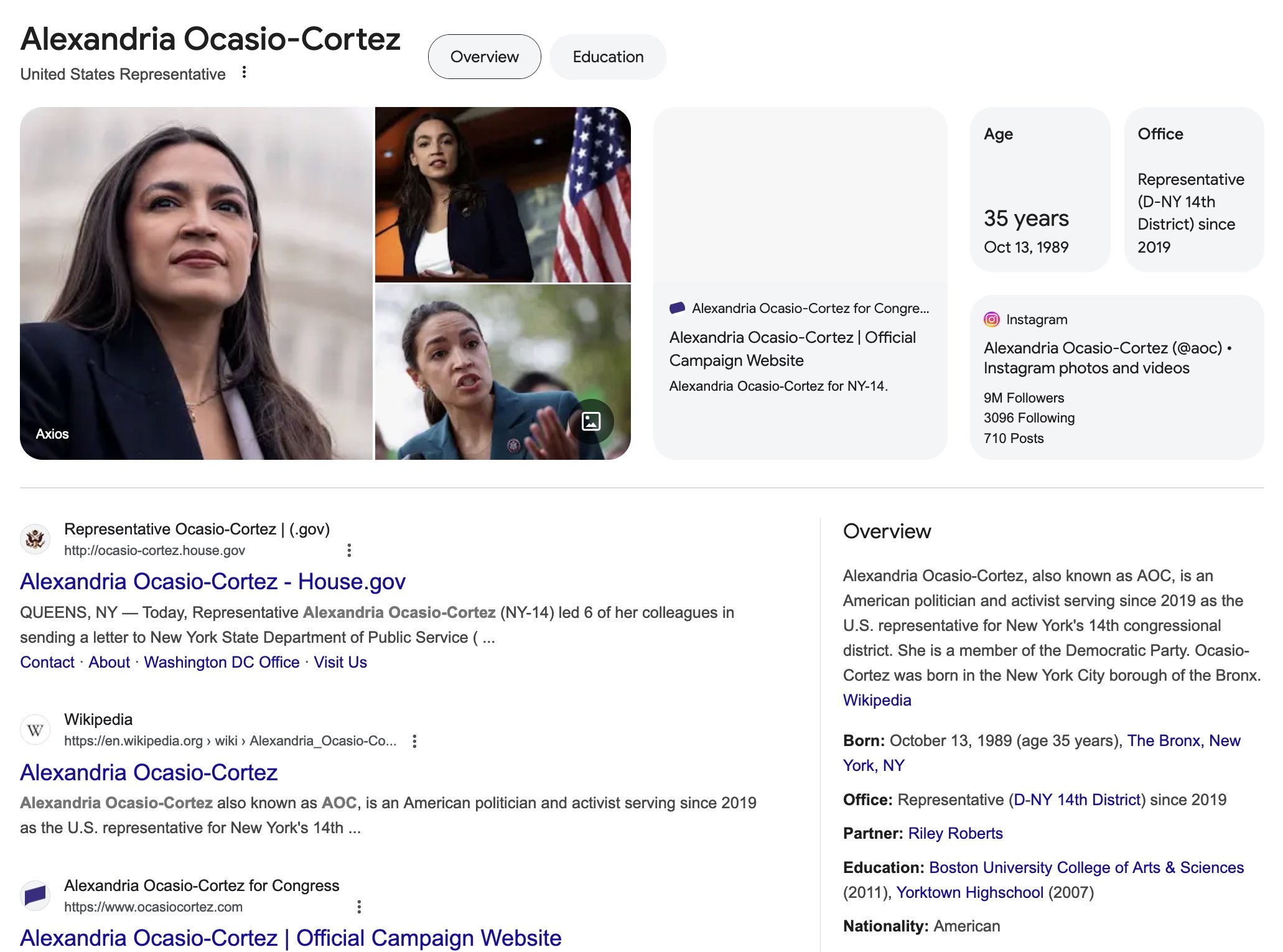The image size is (1283, 952).
Task: Switch to the Education tab
Action: (608, 57)
